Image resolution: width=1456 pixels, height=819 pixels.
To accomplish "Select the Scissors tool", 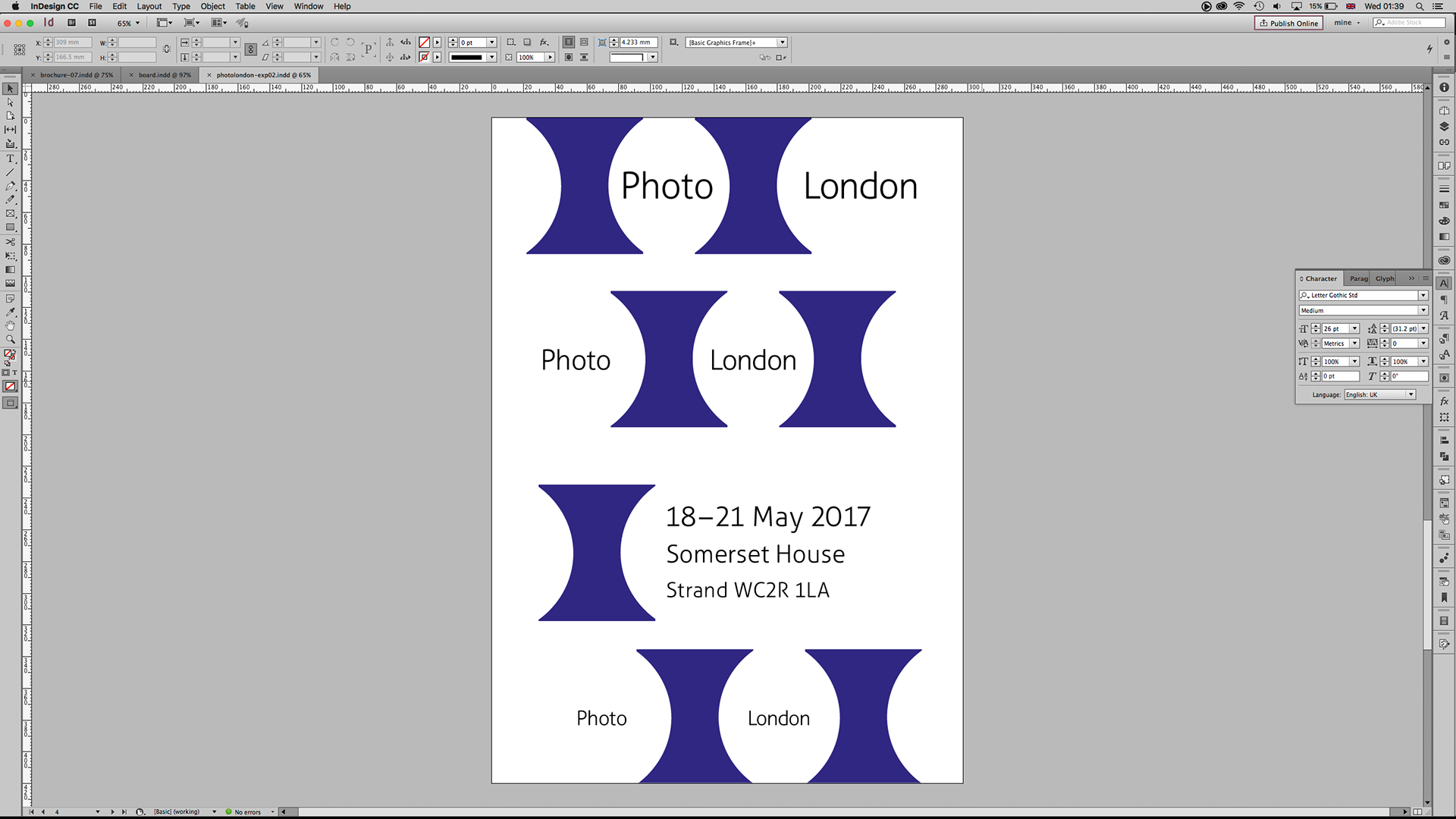I will [x=11, y=242].
